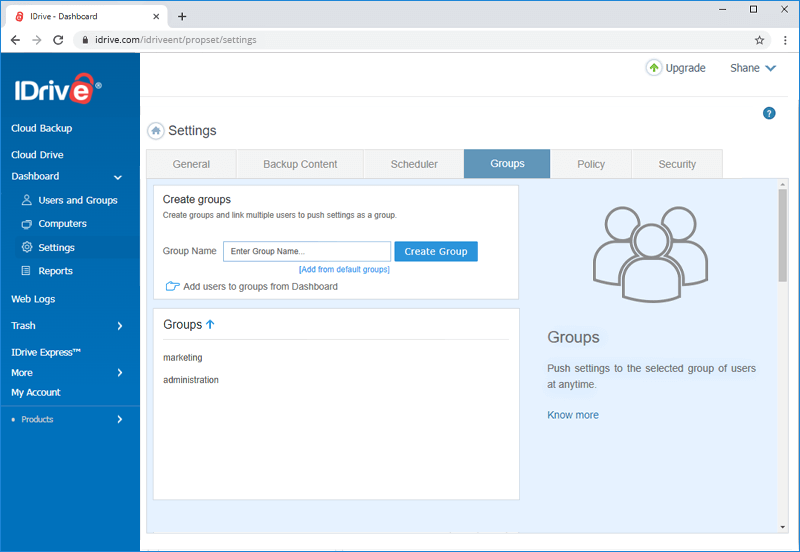Open Web Logs in sidebar
The width and height of the screenshot is (800, 552).
pyautogui.click(x=33, y=299)
